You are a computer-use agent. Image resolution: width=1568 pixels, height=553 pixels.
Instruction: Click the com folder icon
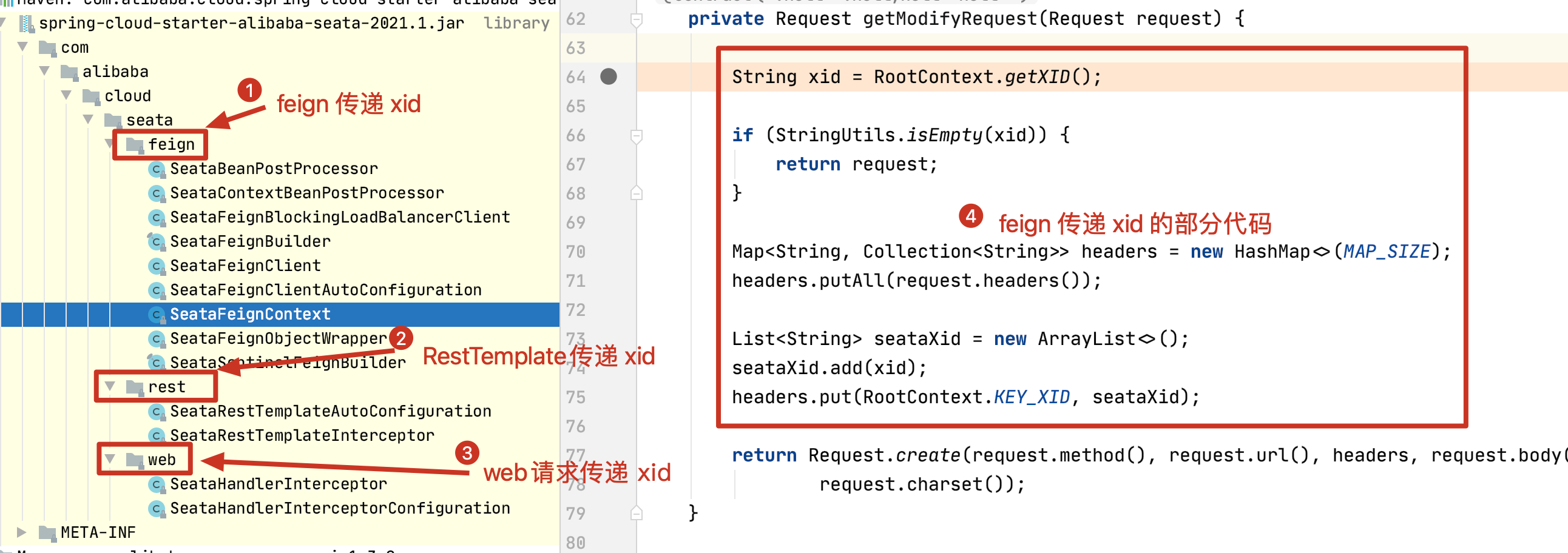click(x=47, y=47)
